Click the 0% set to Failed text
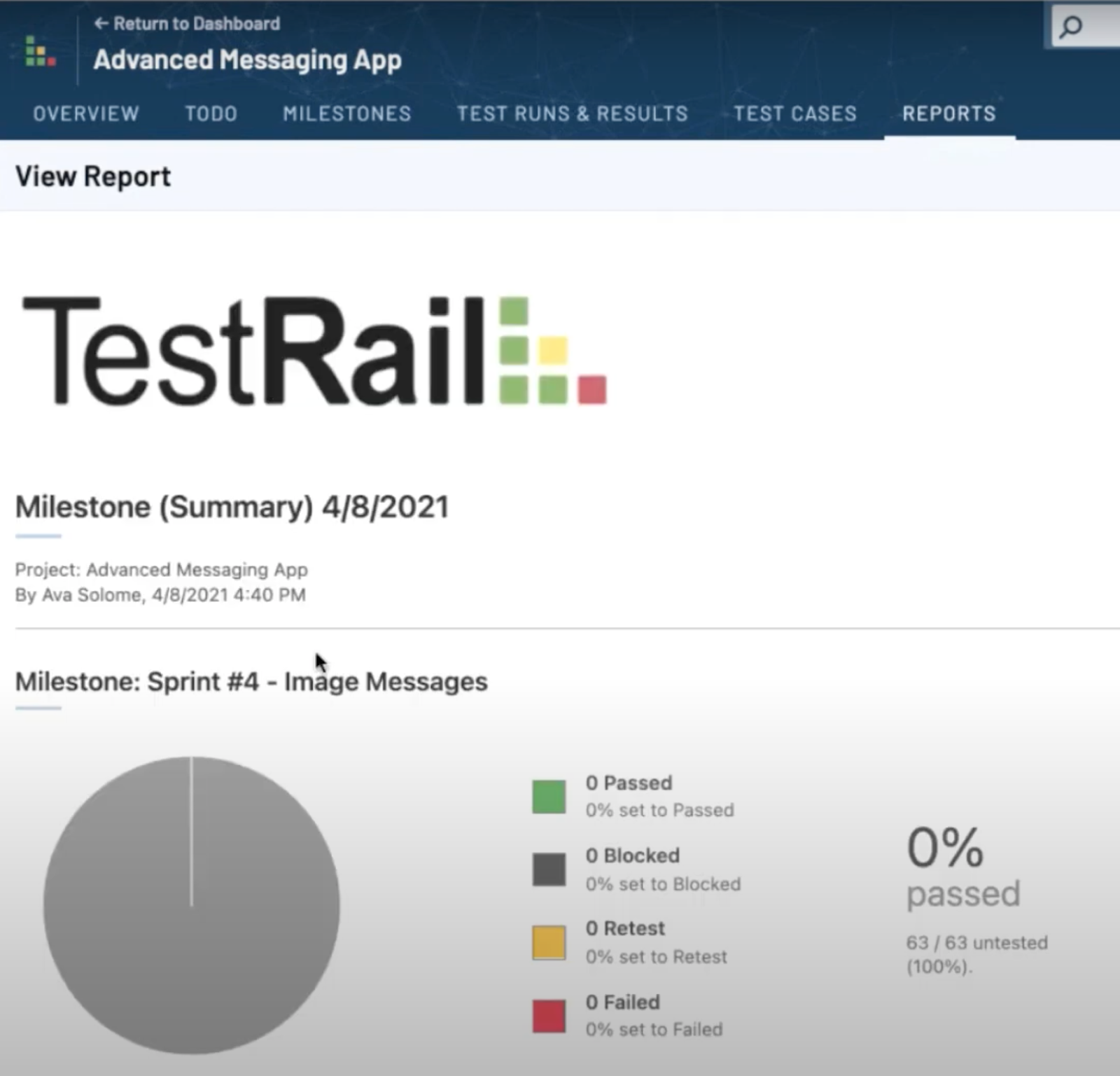This screenshot has height=1076, width=1120. pos(654,1030)
